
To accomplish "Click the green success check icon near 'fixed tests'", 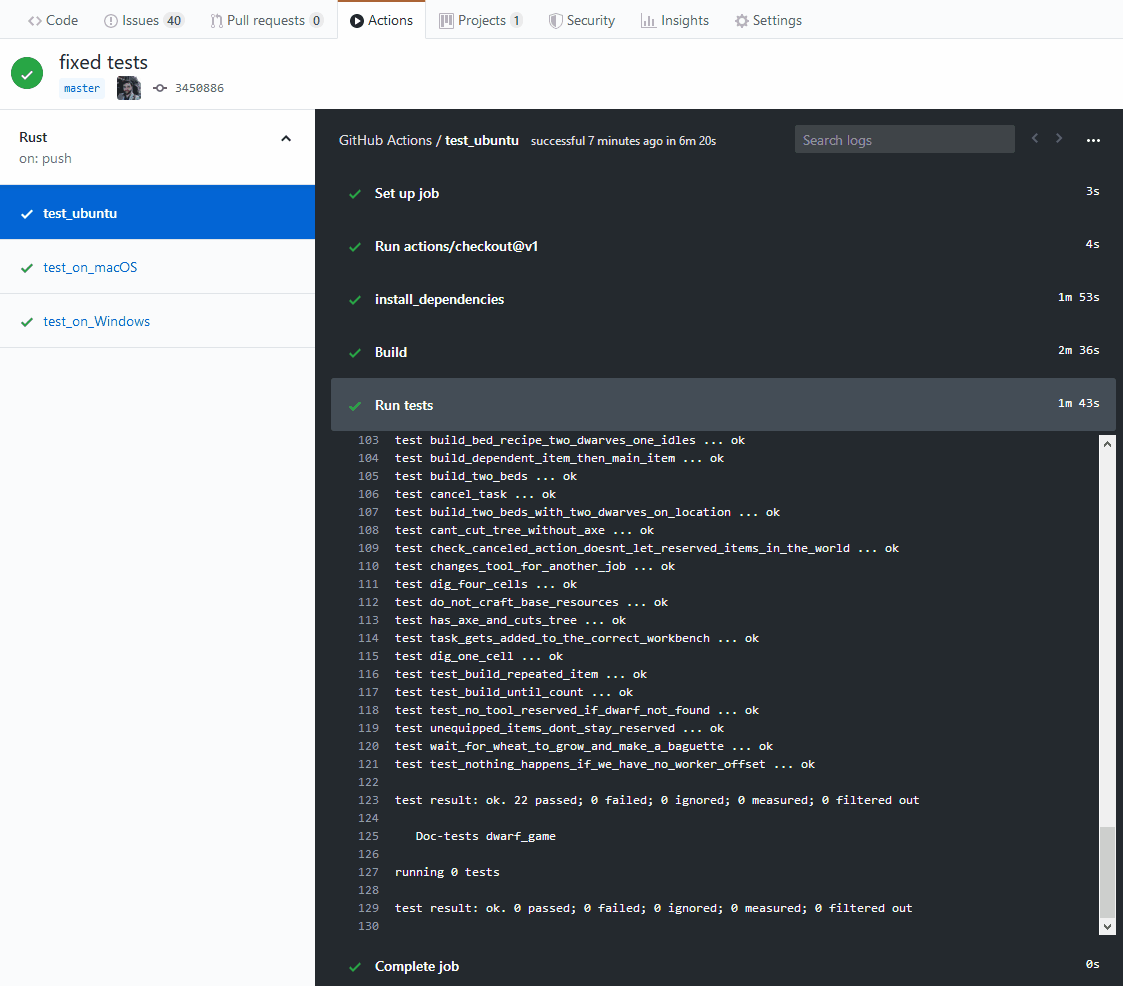I will (x=26, y=72).
